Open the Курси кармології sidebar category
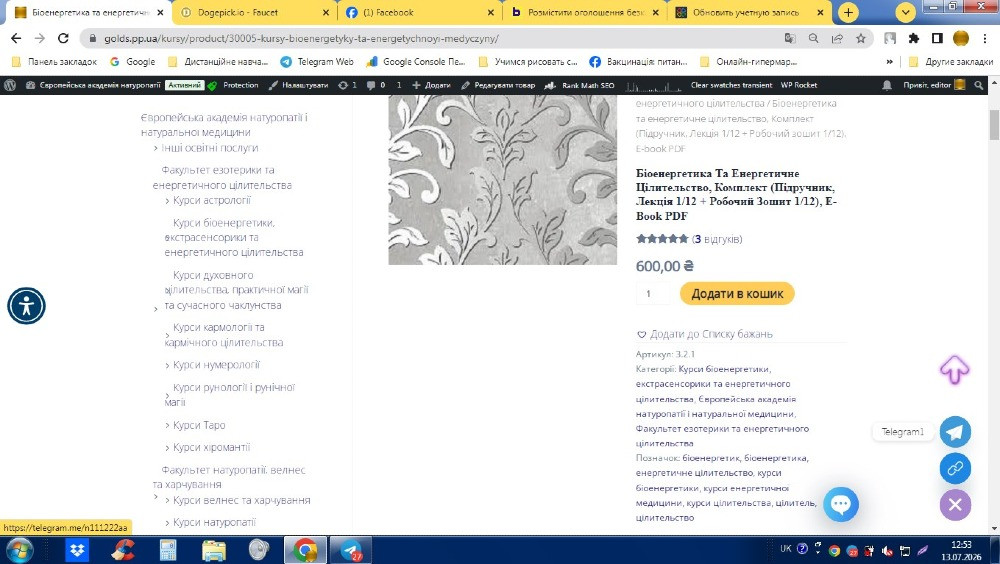Viewport: 1000px width, 564px height. tap(224, 335)
